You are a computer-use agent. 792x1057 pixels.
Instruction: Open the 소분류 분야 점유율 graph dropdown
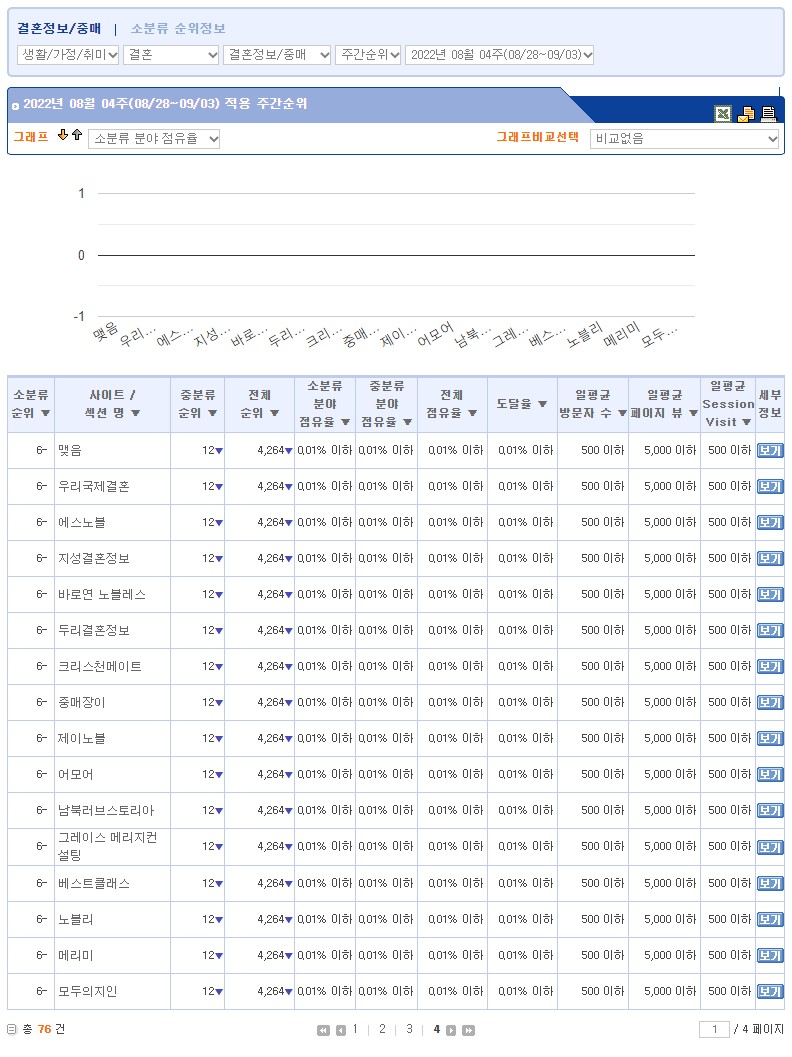(x=154, y=139)
